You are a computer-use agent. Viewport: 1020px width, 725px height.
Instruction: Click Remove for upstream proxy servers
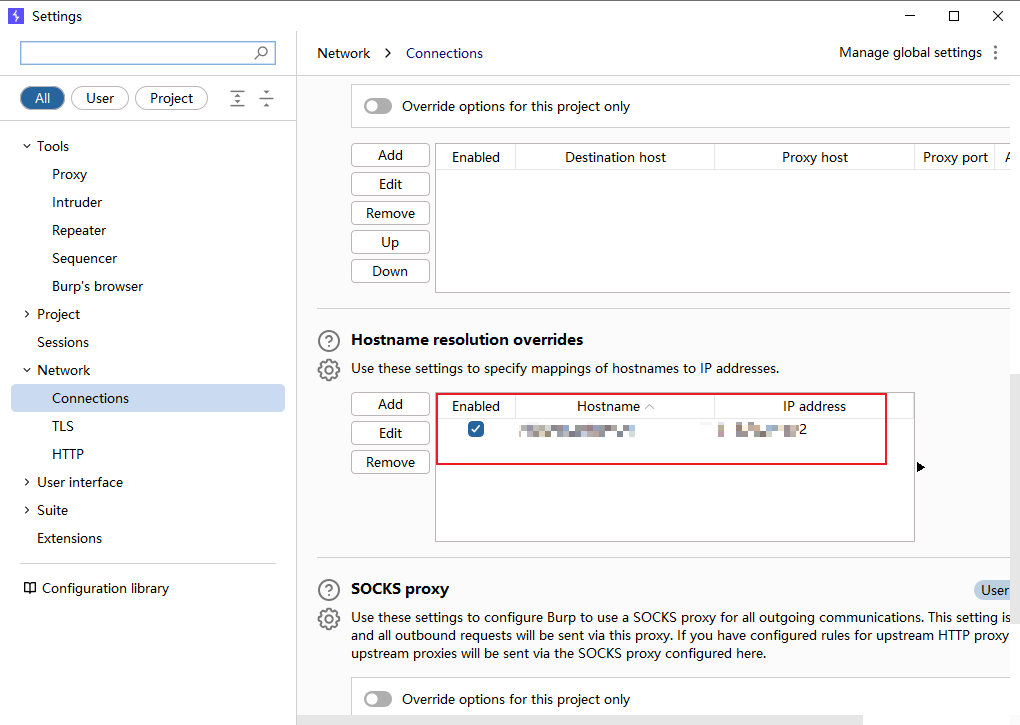coord(390,213)
